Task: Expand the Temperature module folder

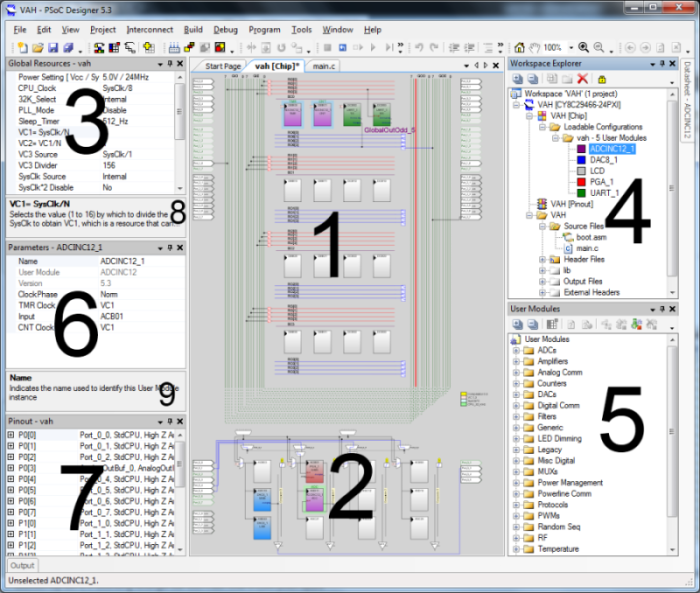Action: (516, 549)
